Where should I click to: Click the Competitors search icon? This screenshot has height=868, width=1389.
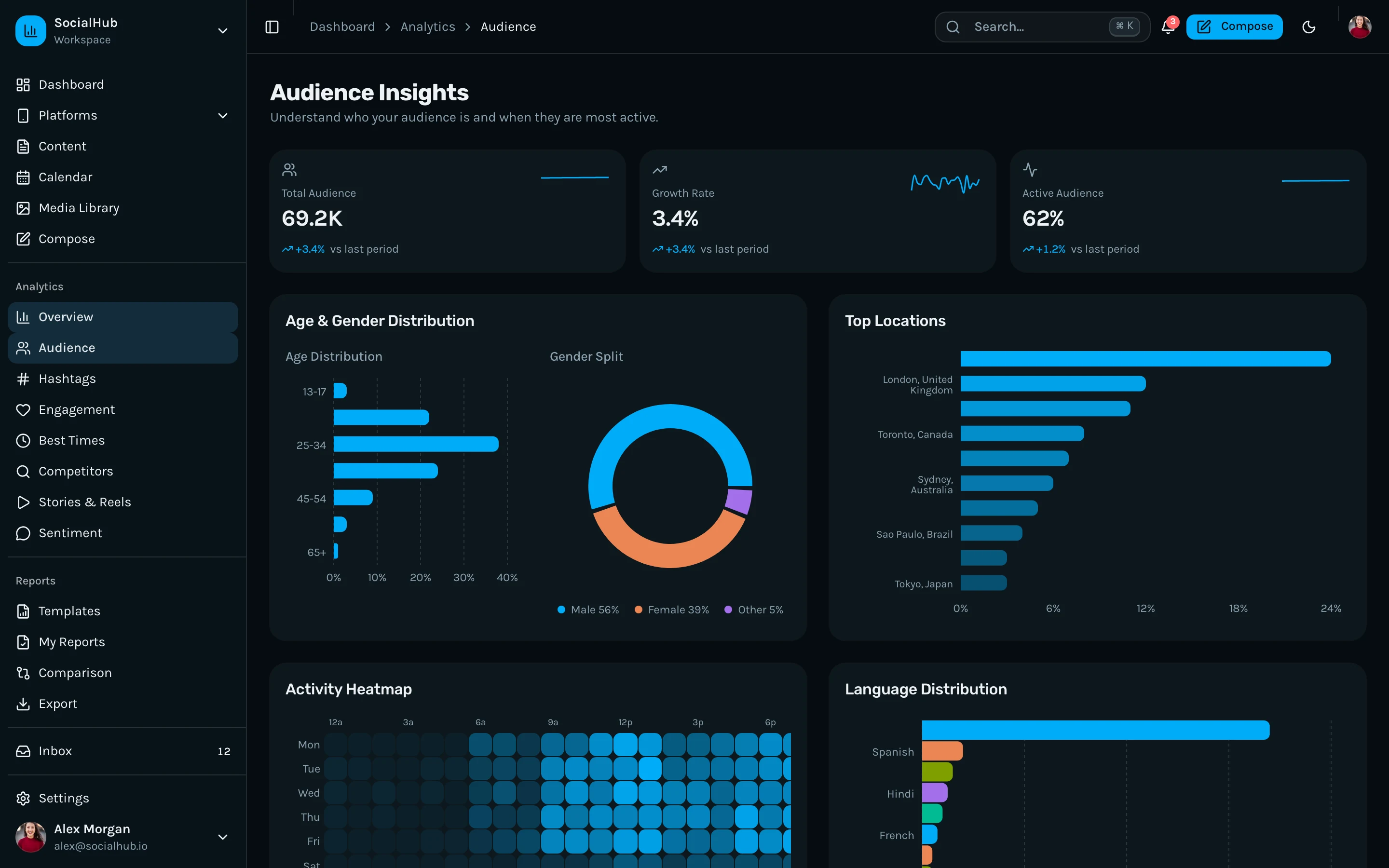point(23,471)
